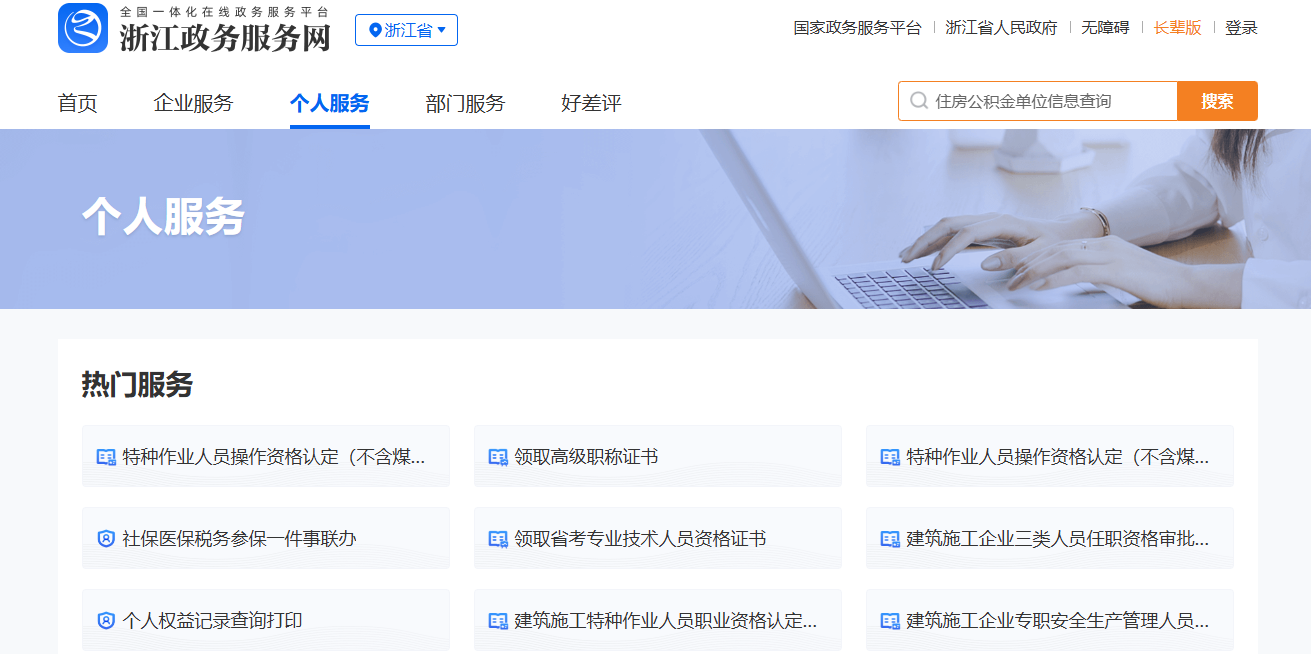Open the 企业服务 tab

tap(193, 103)
